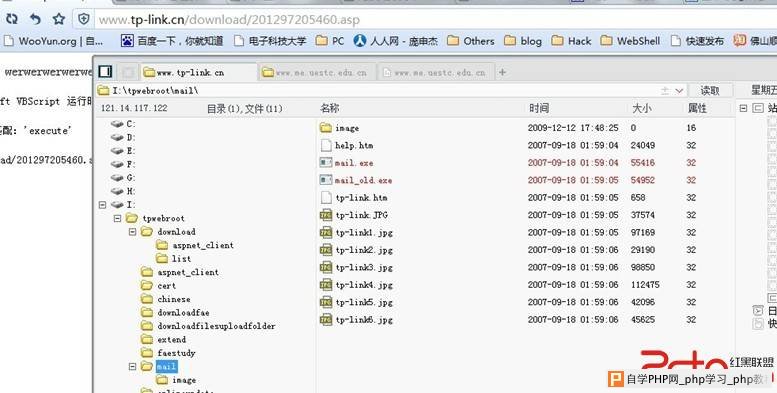This screenshot has height=393, width=777.
Task: Select tp-link1.jpg file
Action: 356,232
